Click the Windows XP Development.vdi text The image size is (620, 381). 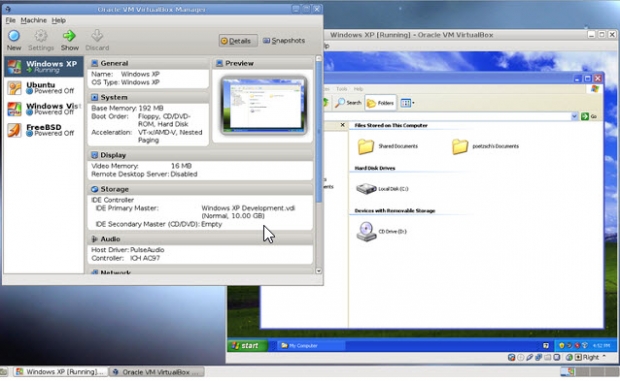[248, 208]
